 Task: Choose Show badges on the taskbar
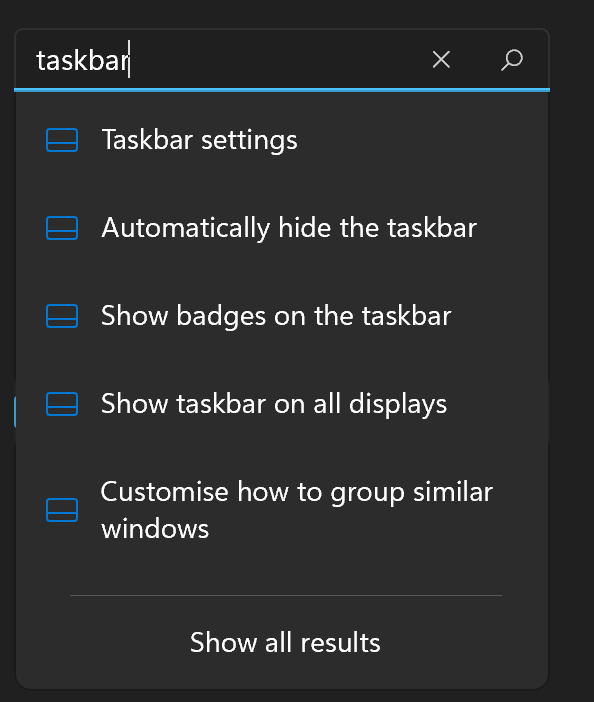point(282,316)
